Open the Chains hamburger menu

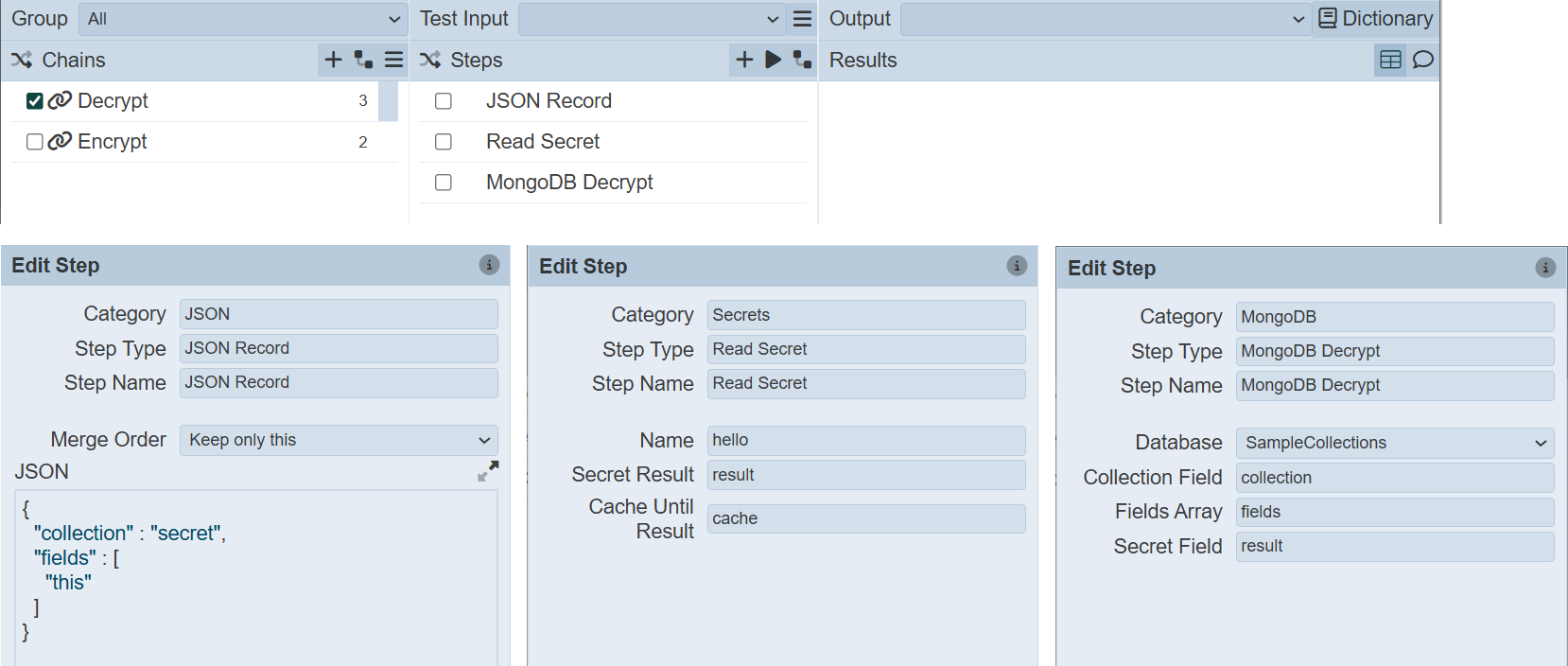coord(394,61)
